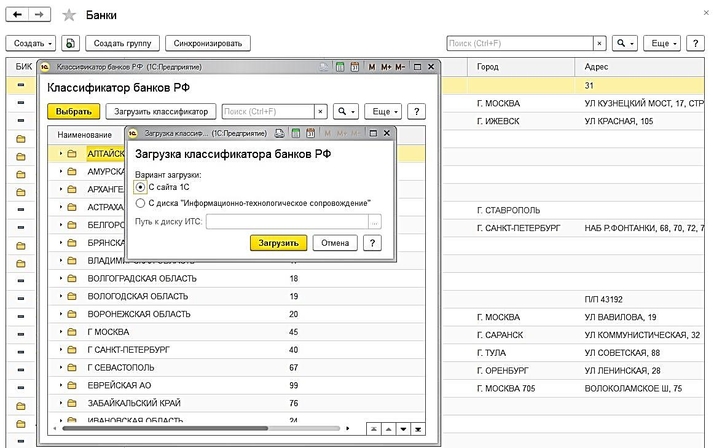Image resolution: width=714 pixels, height=448 pixels.
Task: Click scroll-left arrow of classifier list
Action: [x=55, y=428]
